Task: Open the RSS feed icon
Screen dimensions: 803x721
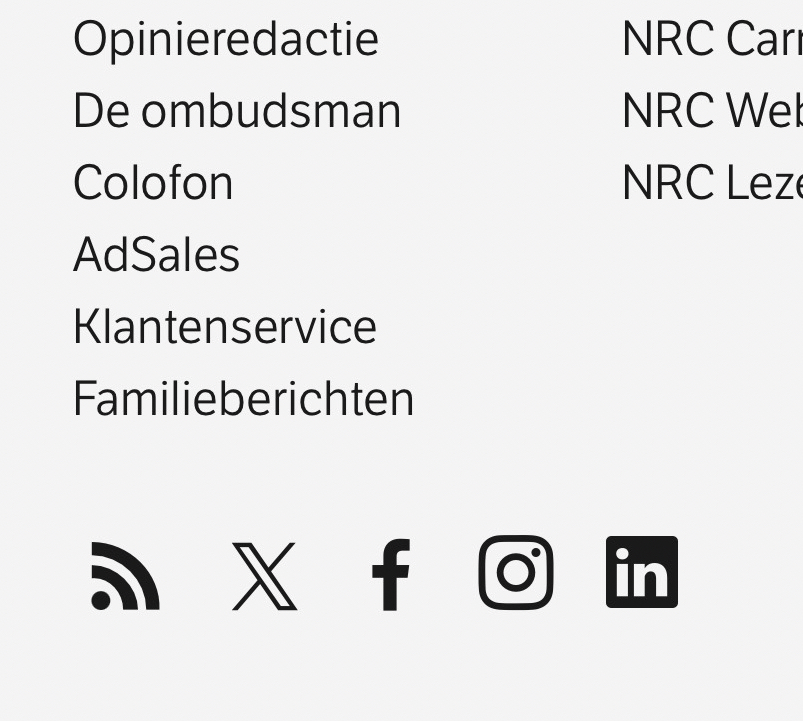Action: click(125, 575)
